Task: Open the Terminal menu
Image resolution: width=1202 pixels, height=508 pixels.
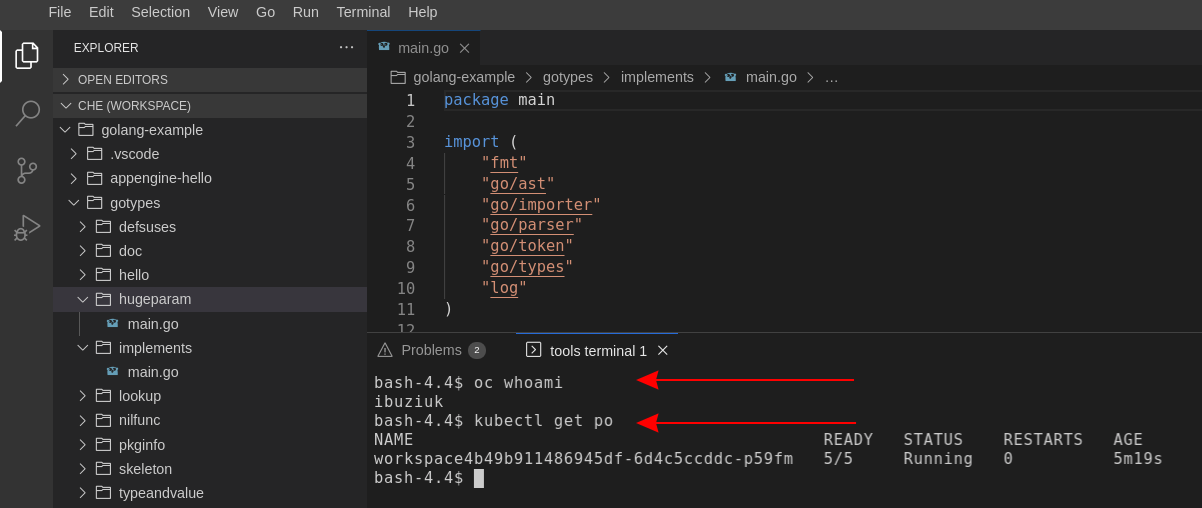Action: coord(363,12)
